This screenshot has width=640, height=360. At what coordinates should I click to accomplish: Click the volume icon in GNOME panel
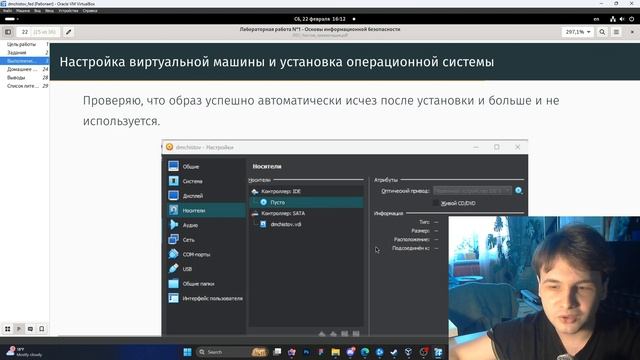pyautogui.click(x=622, y=19)
